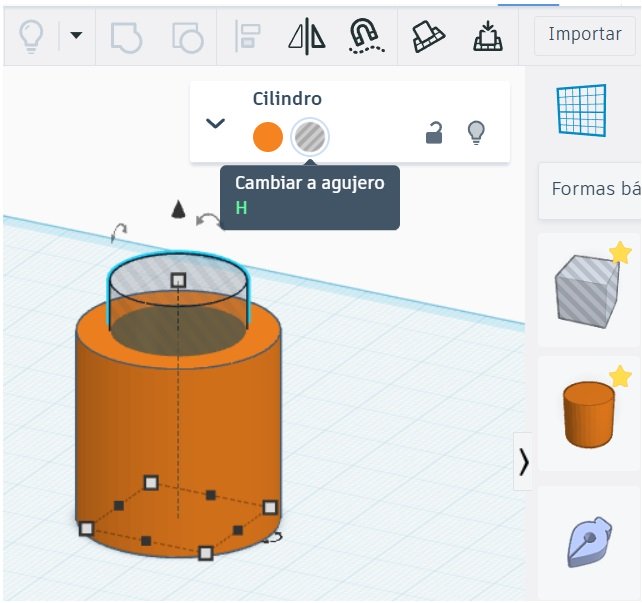Image resolution: width=642 pixels, height=603 pixels.
Task: Open the dropdown arrow beside the lightbulb
Action: coord(76,36)
